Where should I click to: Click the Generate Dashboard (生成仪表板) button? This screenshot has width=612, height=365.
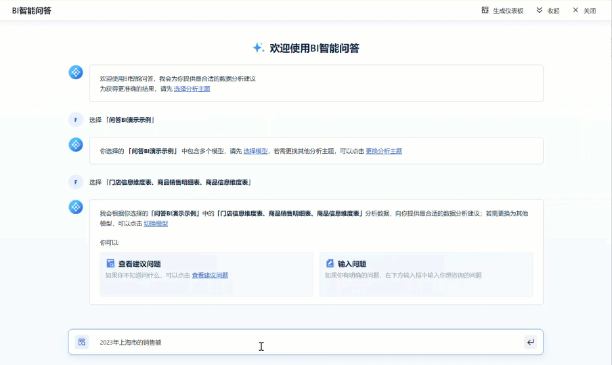(502, 11)
